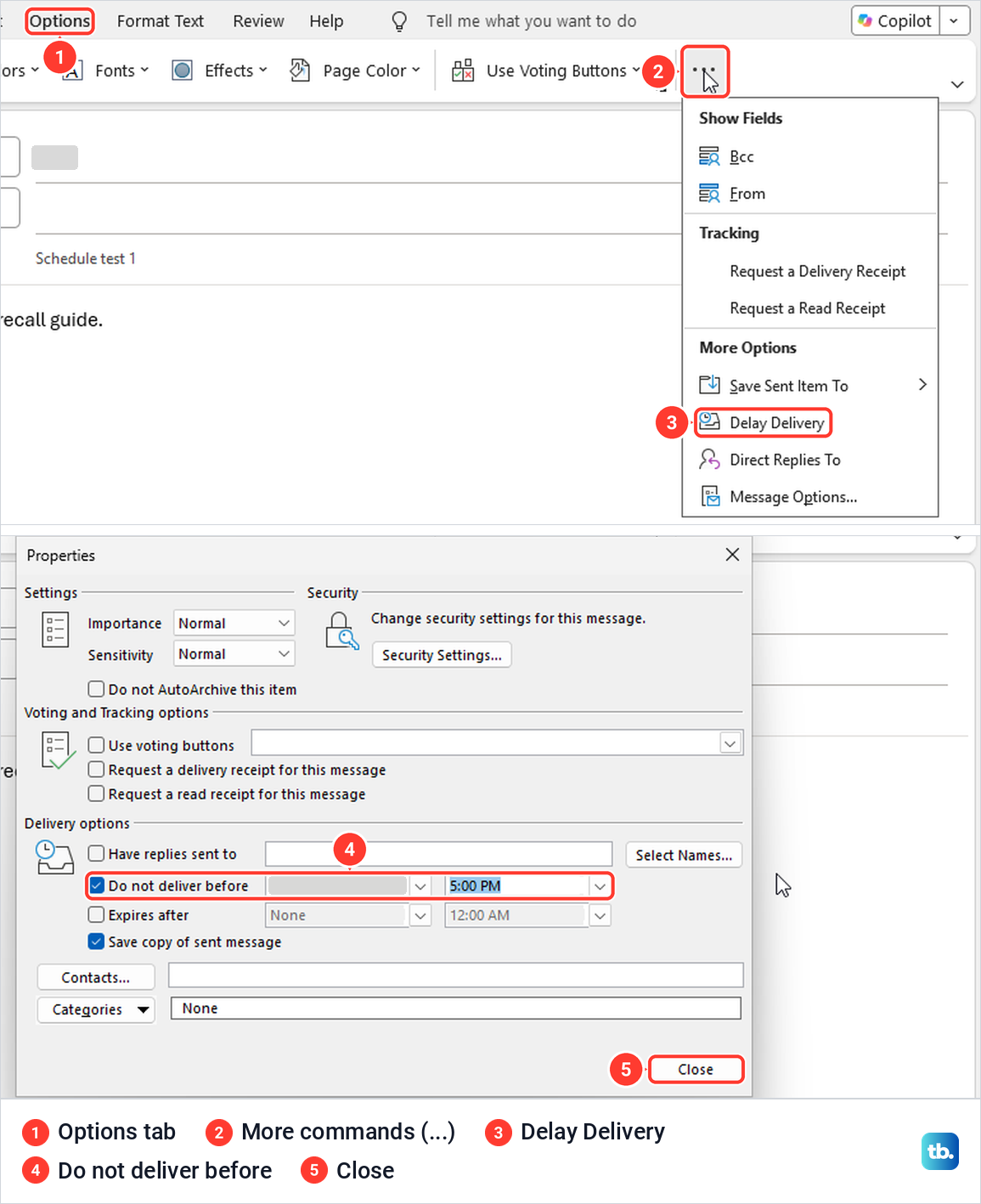Enable the Expires after checkbox
981x1204 pixels.
pos(96,914)
